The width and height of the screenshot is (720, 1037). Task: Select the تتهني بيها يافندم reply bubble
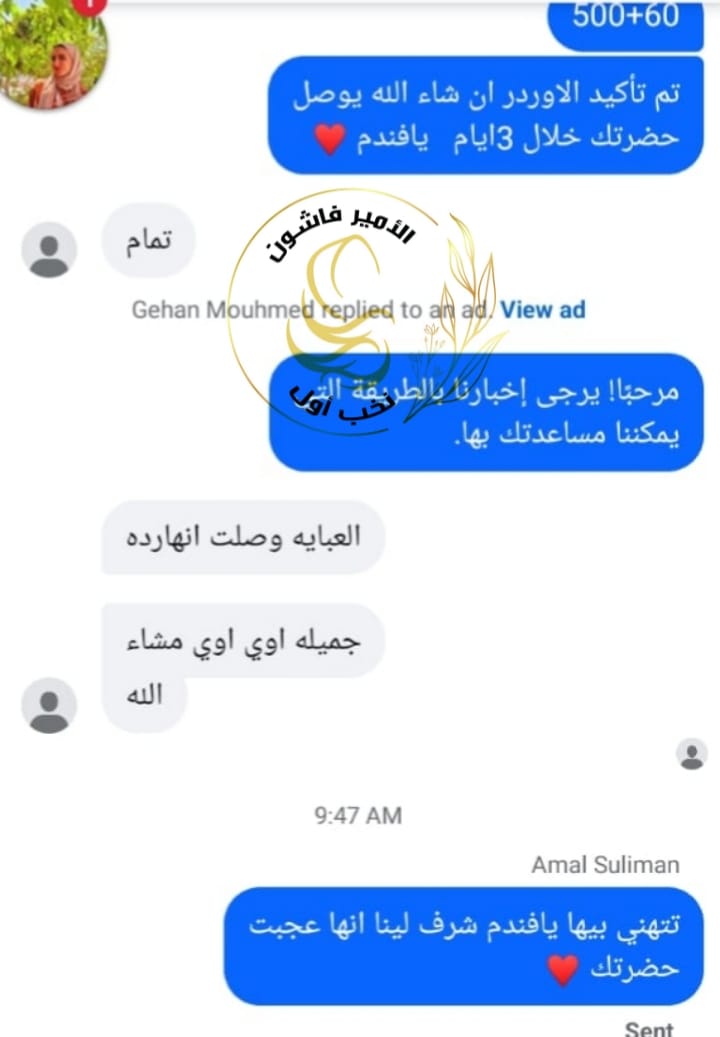tap(463, 946)
